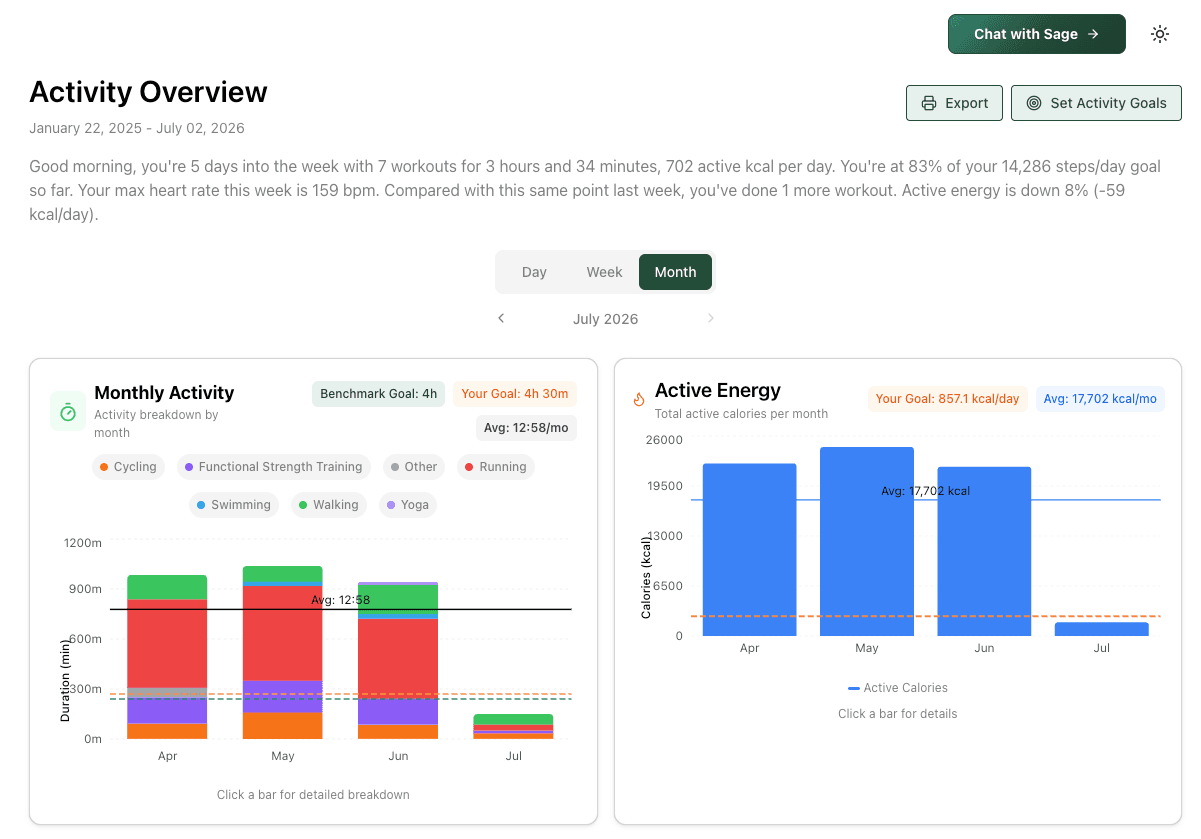Click the May bar in Active Energy
1201x839 pixels.
(867, 541)
